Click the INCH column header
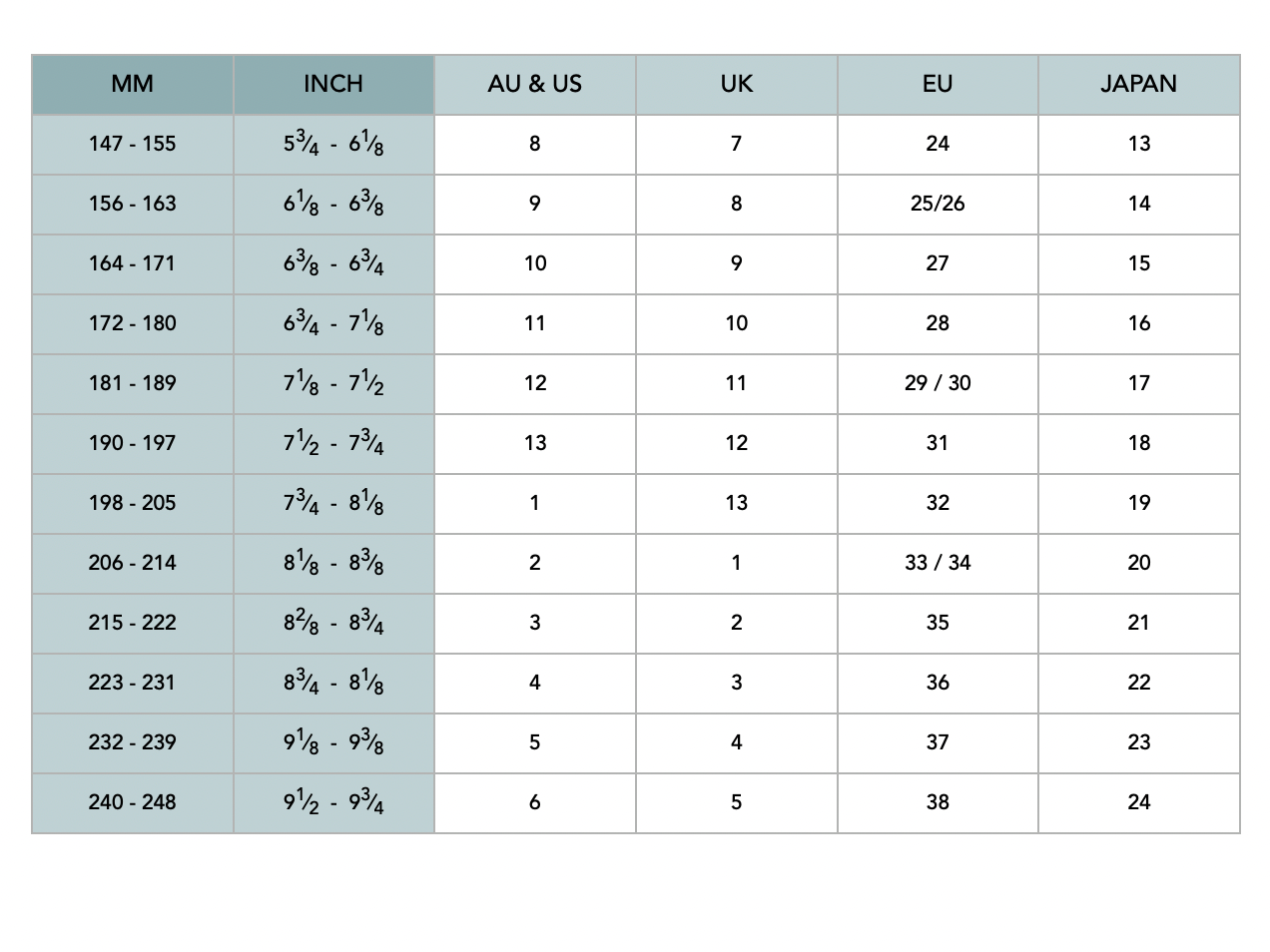Image resolution: width=1270 pixels, height=952 pixels. [x=333, y=84]
